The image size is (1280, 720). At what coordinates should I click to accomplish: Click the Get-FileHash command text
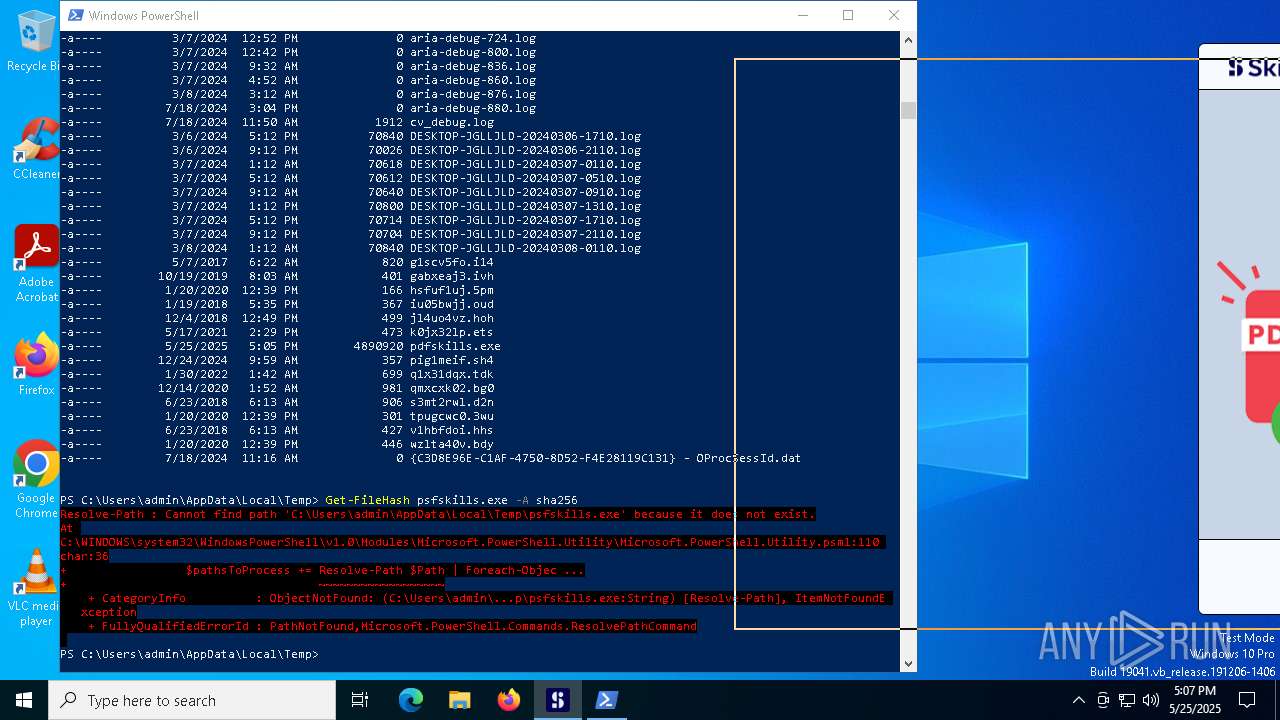pos(367,500)
